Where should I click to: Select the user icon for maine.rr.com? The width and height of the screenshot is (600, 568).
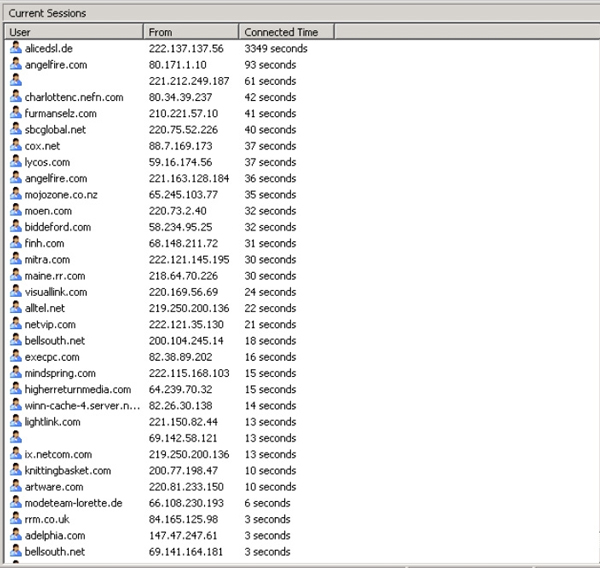(16, 275)
